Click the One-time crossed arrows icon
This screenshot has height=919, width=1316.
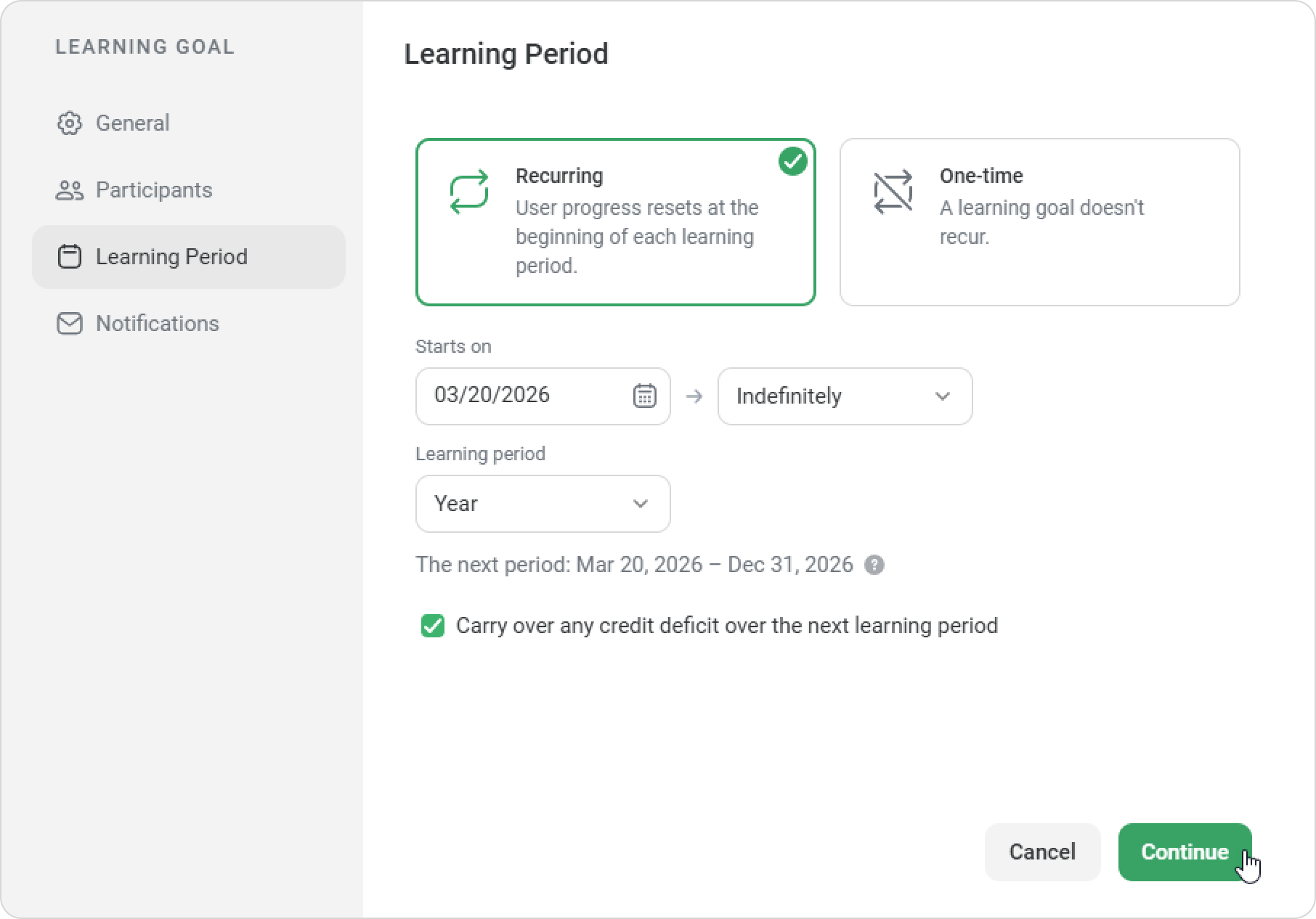pyautogui.click(x=893, y=192)
